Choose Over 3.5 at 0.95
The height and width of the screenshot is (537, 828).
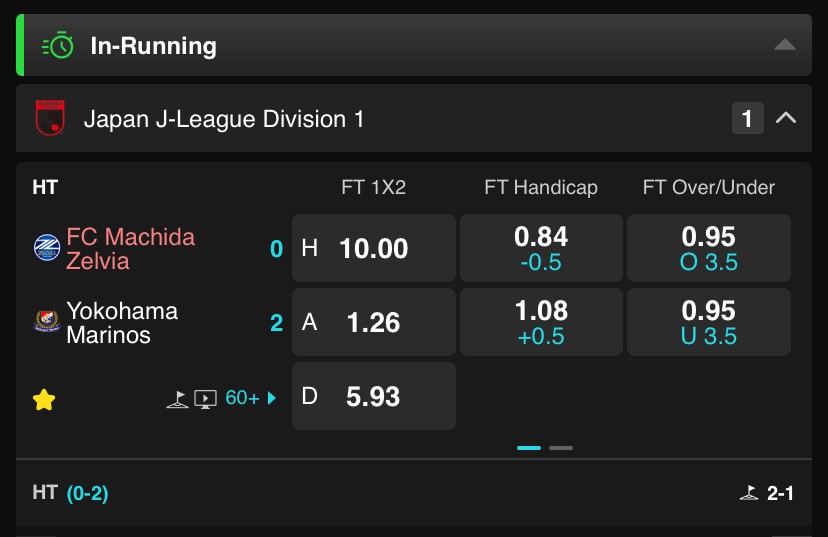point(709,248)
